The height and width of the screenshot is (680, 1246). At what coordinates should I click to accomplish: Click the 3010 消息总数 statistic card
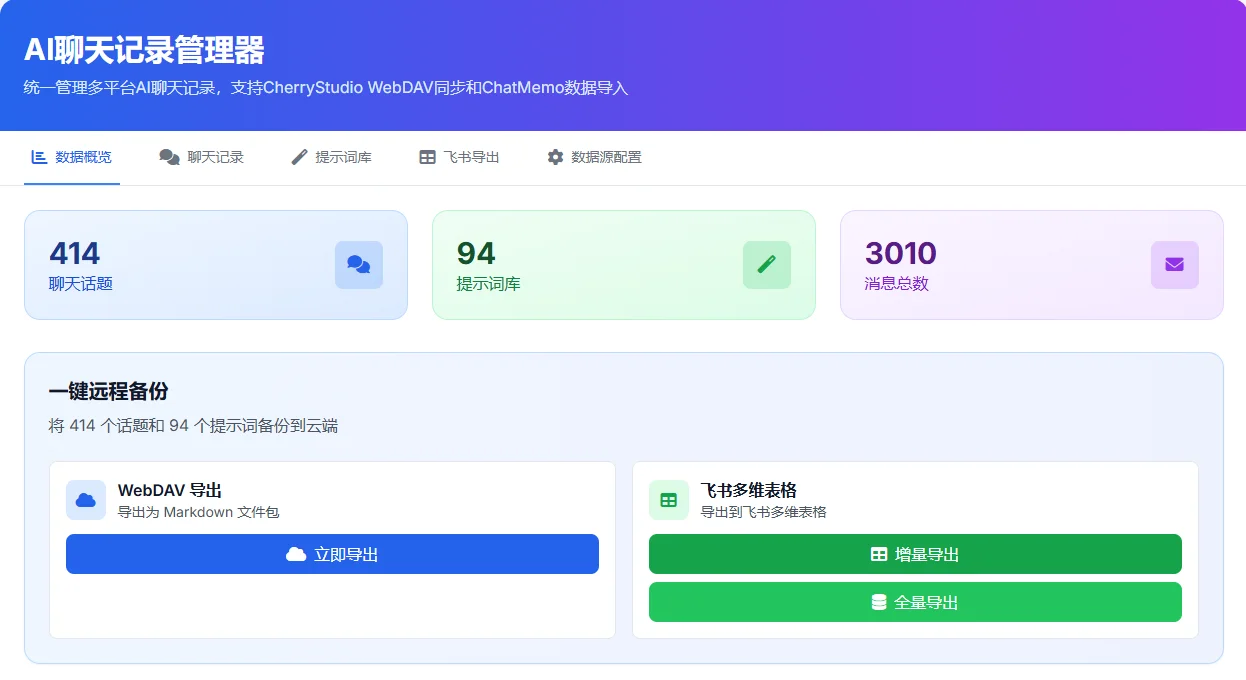(1031, 265)
